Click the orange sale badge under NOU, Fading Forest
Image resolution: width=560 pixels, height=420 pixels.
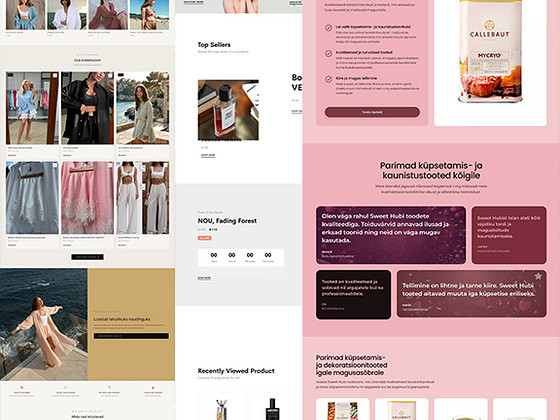pyautogui.click(x=205, y=238)
